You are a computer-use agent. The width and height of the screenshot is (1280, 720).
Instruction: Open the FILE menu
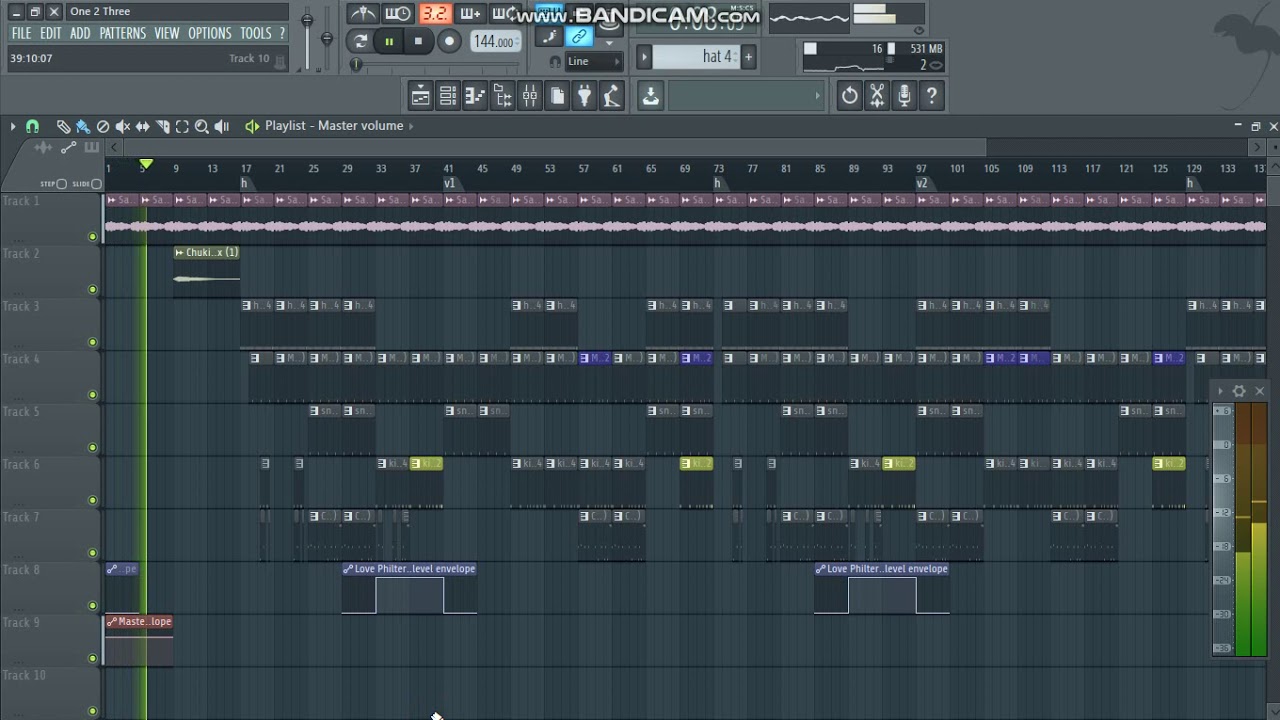[x=21, y=33]
